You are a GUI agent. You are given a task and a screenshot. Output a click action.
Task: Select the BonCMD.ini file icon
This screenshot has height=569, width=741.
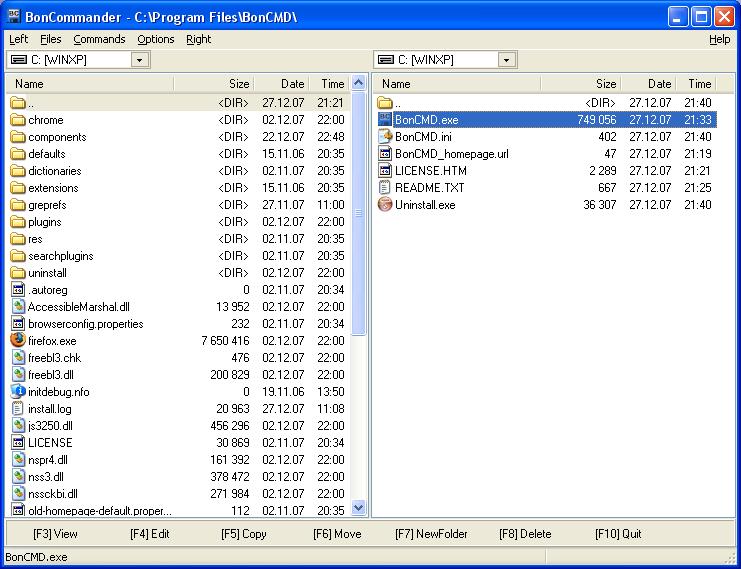(x=385, y=137)
